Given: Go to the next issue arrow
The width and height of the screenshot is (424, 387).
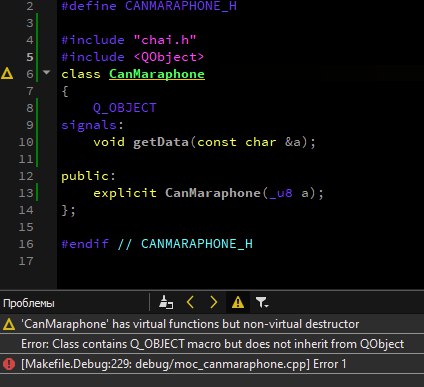Looking at the screenshot, I should 214,302.
